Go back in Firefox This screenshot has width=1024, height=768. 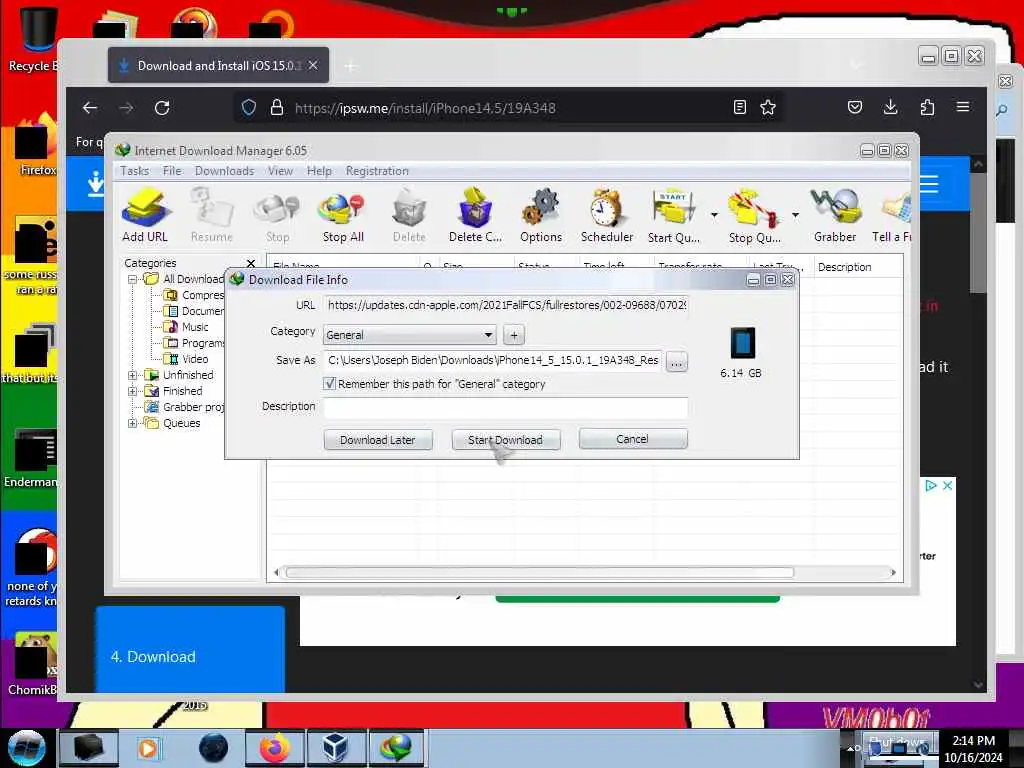pyautogui.click(x=90, y=108)
